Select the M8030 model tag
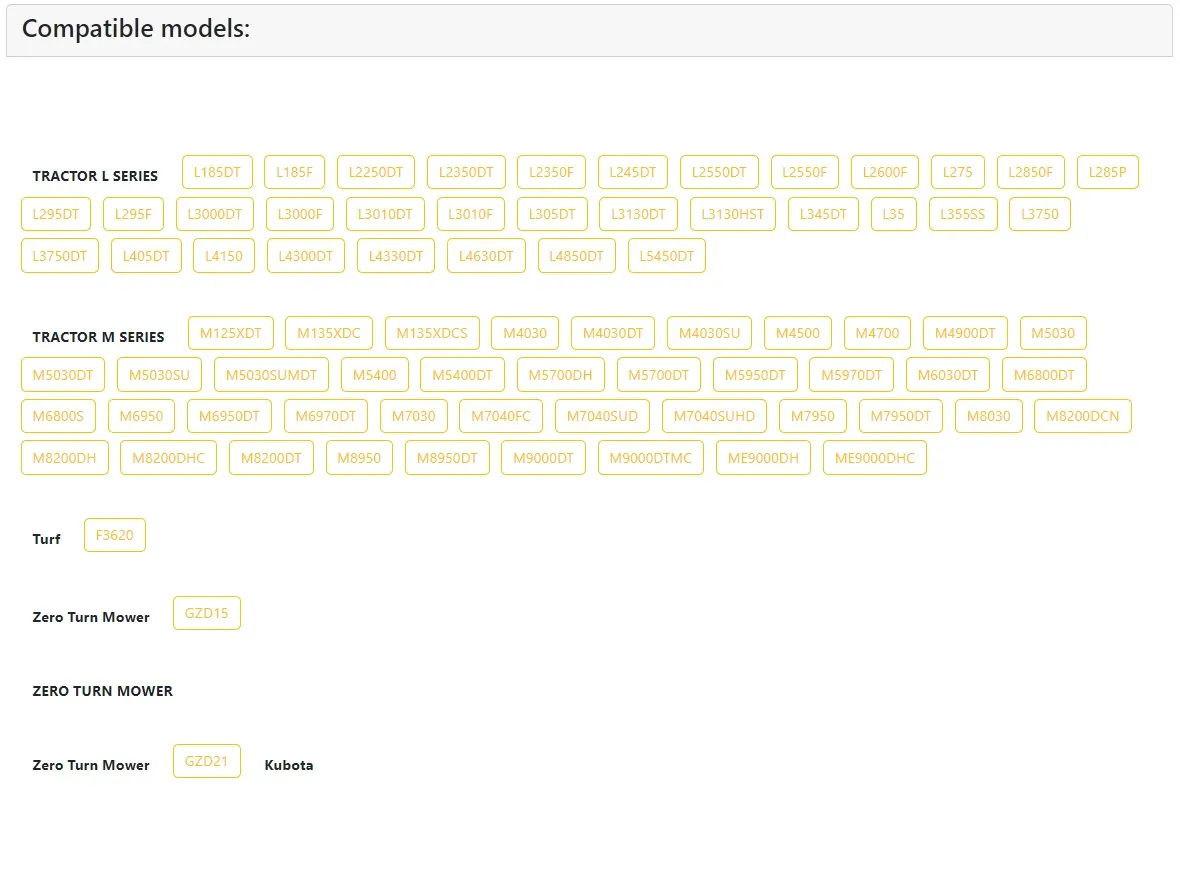This screenshot has height=870, width=1180. tap(988, 416)
